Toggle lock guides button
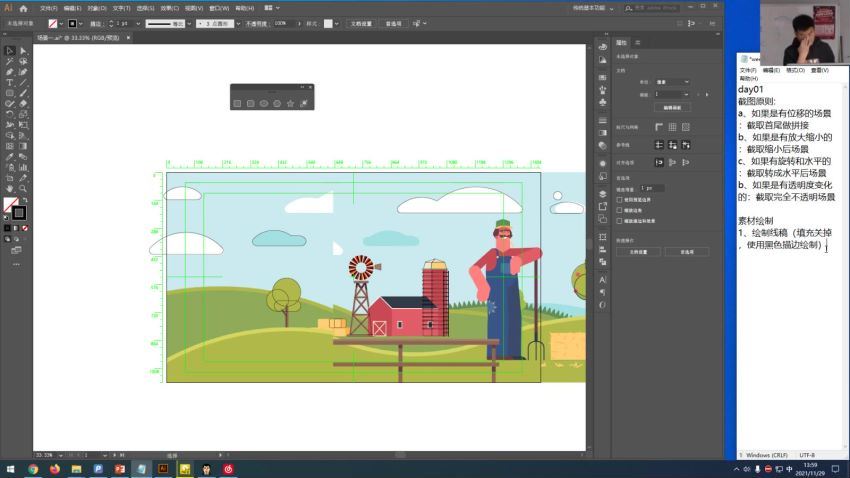 click(672, 145)
